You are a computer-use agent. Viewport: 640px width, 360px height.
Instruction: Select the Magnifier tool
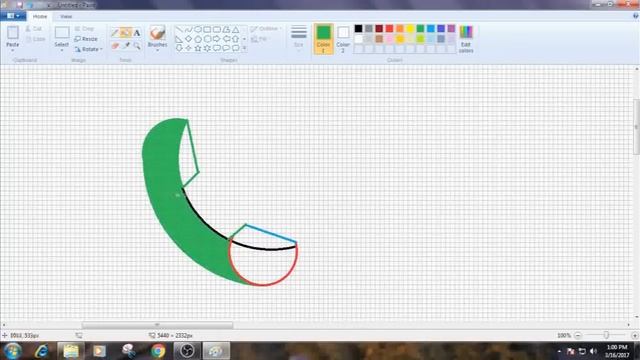[x=137, y=45]
